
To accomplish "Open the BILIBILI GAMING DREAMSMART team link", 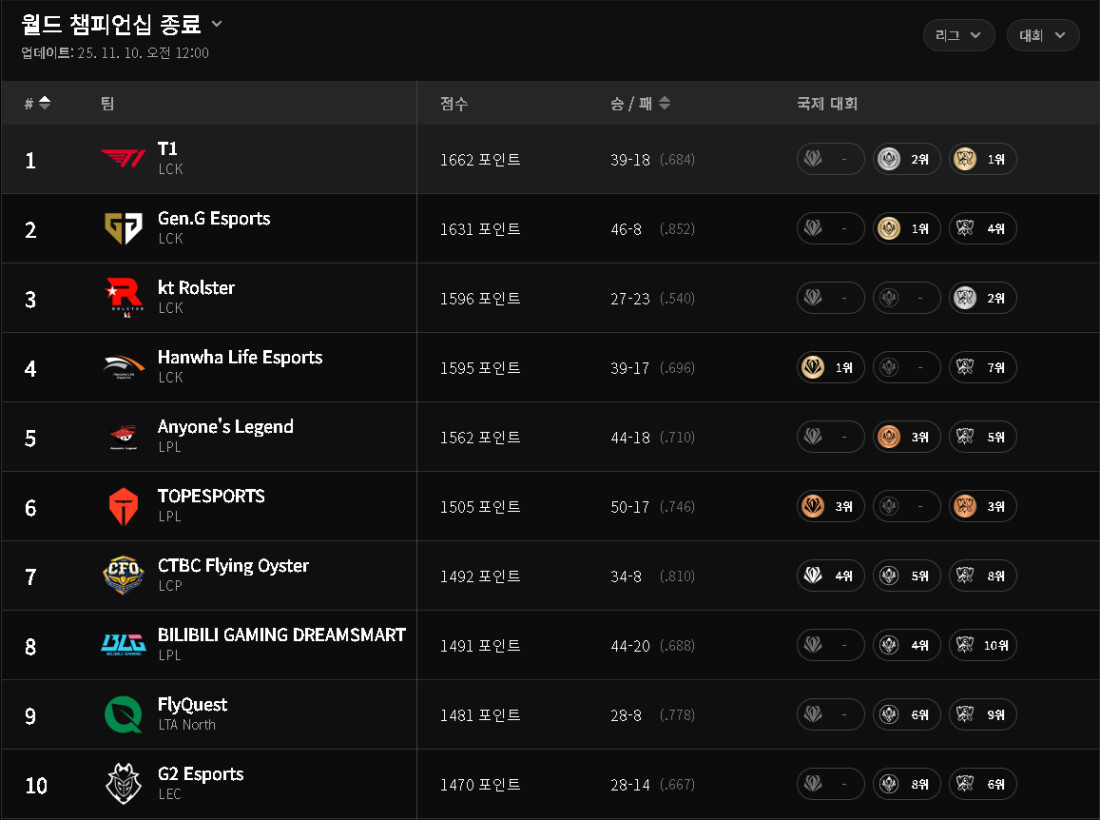I will [x=281, y=635].
